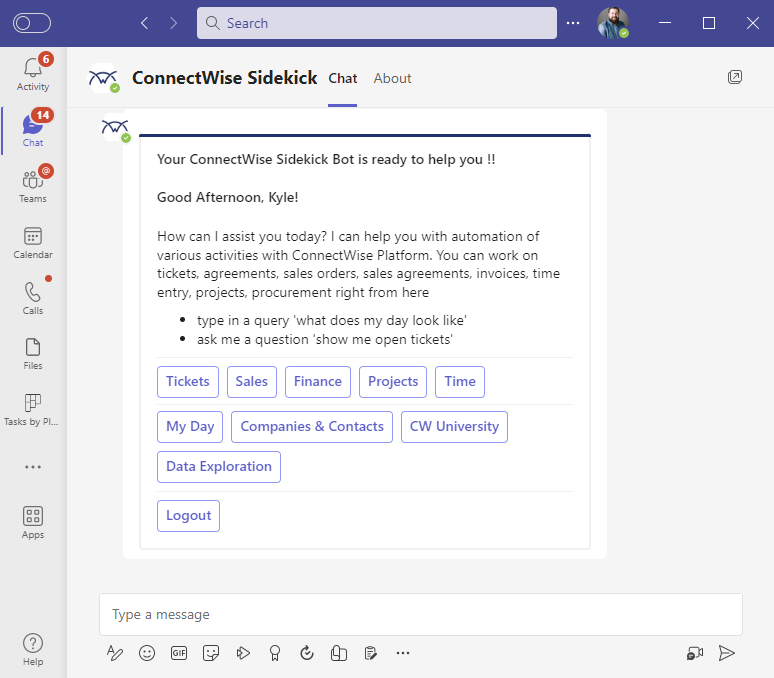Click the Search box
The image size is (774, 678).
377,23
